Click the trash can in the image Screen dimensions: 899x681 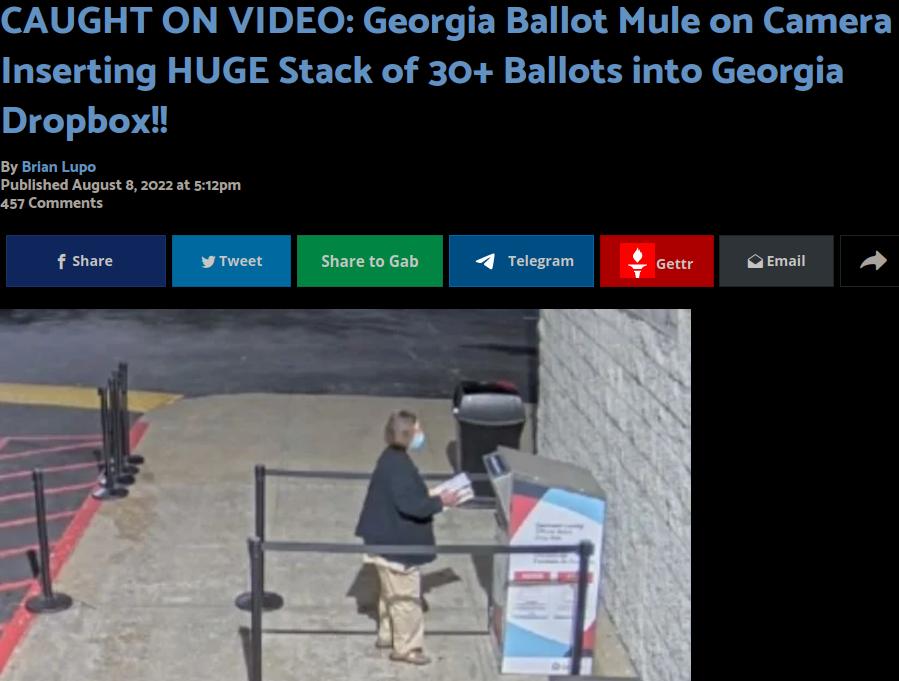489,427
